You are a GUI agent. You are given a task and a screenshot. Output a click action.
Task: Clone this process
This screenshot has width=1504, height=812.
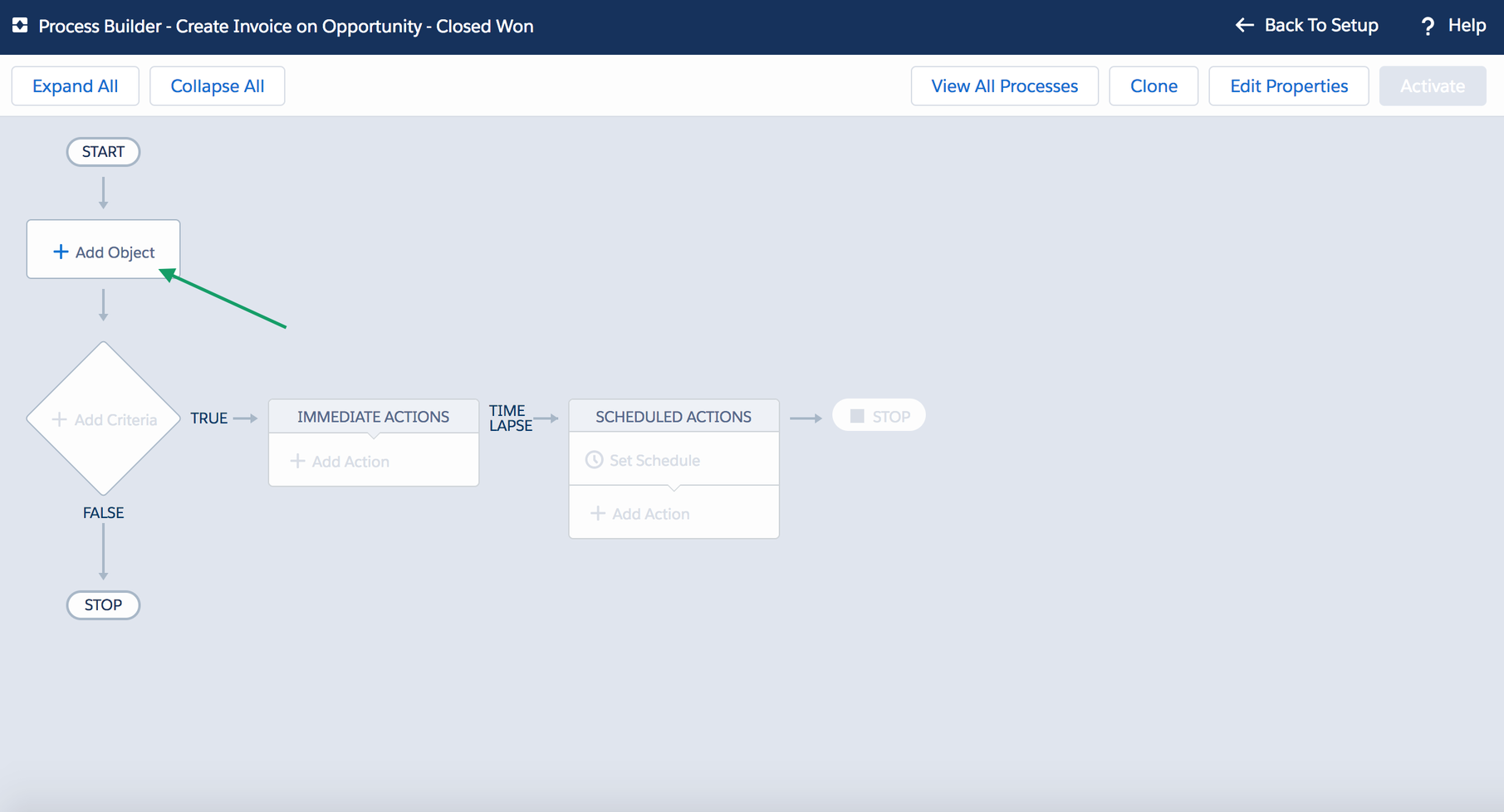point(1154,86)
